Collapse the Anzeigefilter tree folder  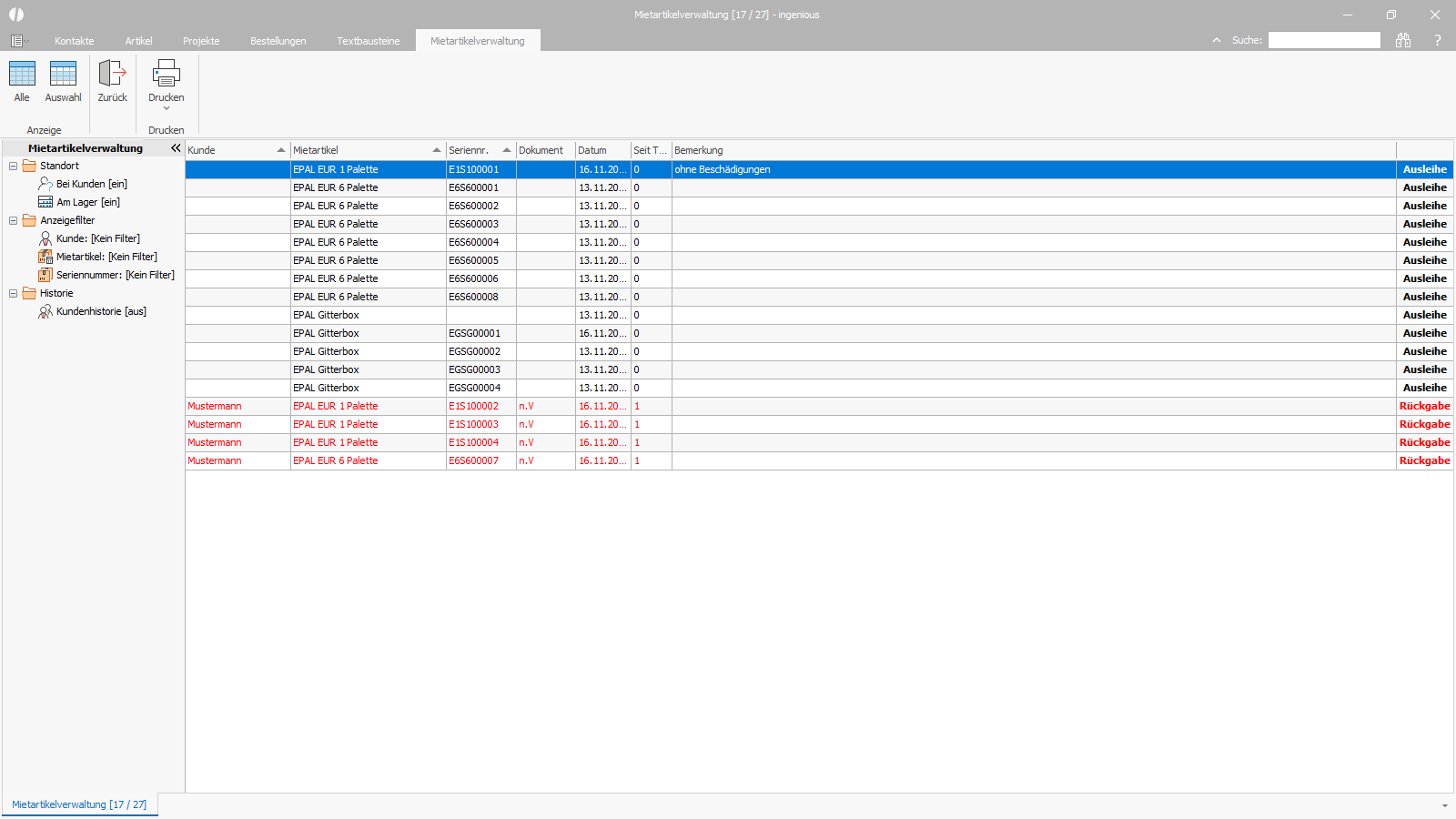(13, 220)
